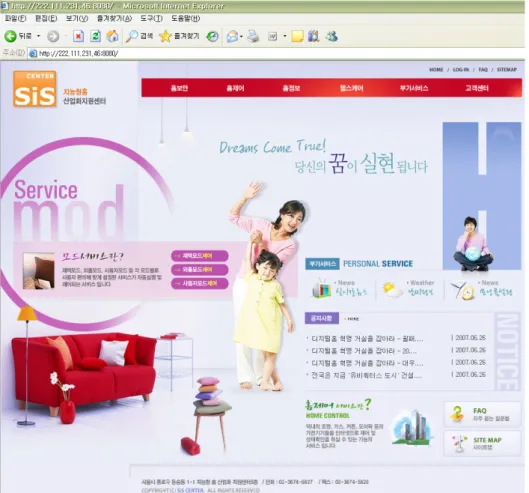Viewport: 529px width, 493px height.
Task: Follow the HOME top link
Action: click(436, 70)
